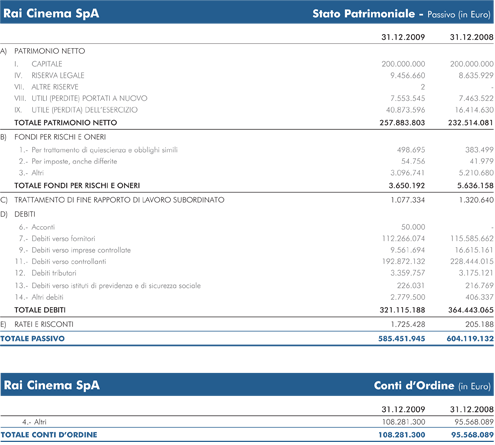
Task: Select the 'RATEI E RISCONTI' row label
Action: tap(44, 325)
